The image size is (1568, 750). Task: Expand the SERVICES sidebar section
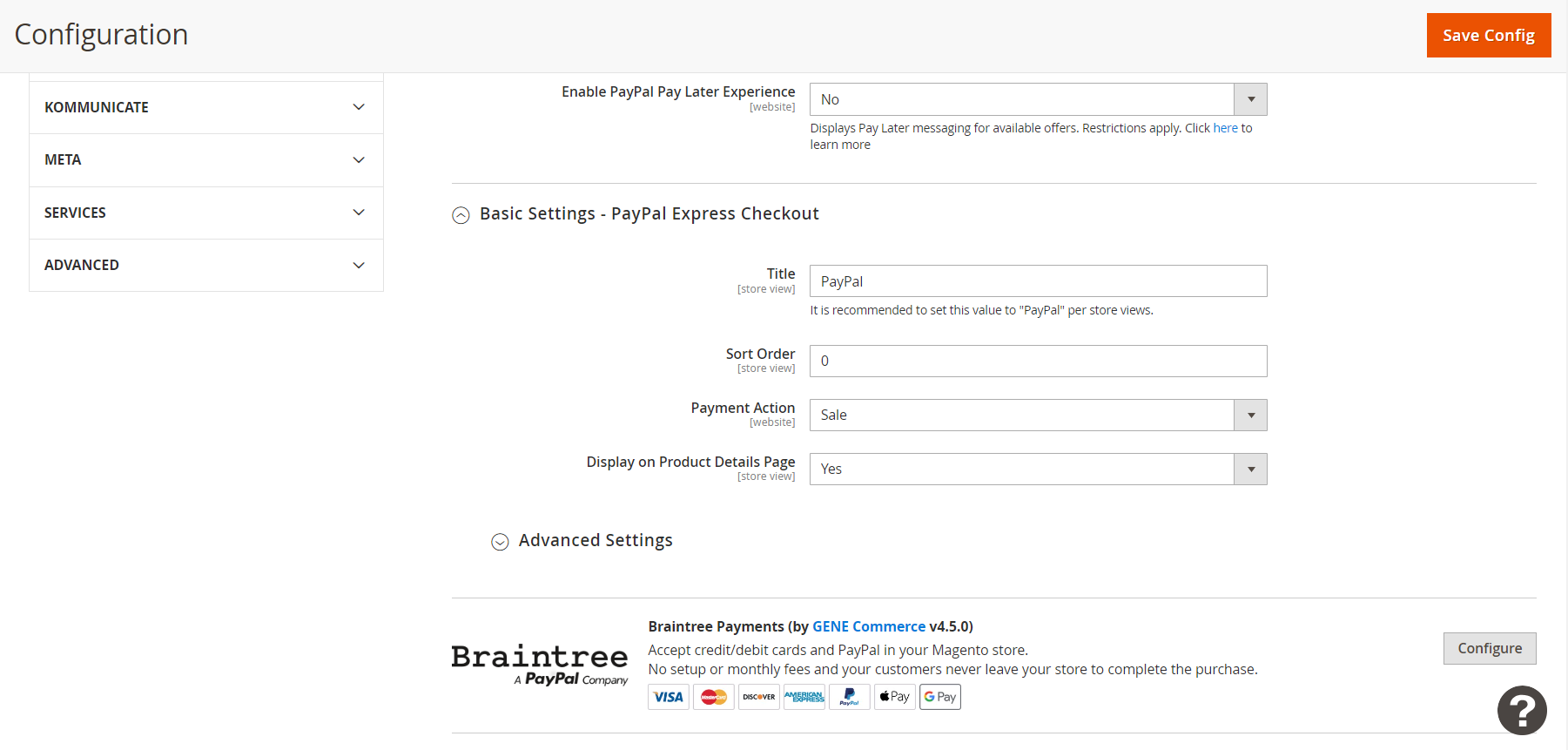click(x=206, y=213)
